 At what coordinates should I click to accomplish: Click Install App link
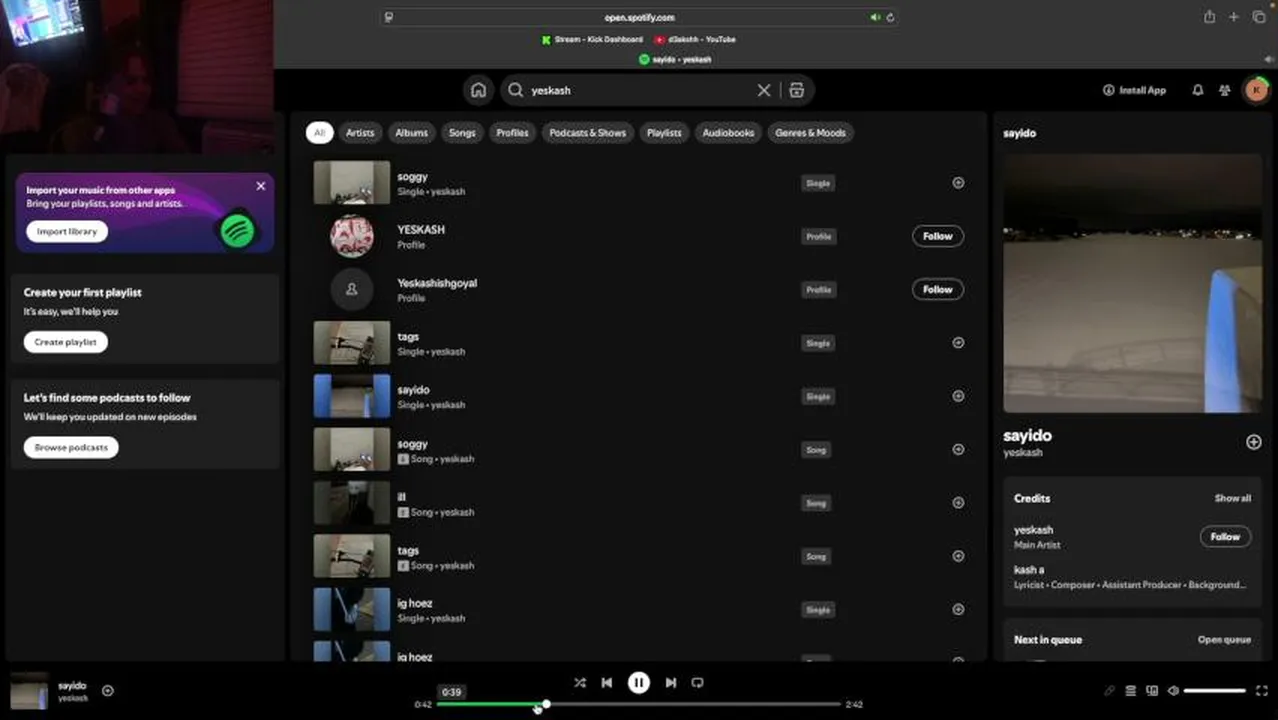[1134, 90]
